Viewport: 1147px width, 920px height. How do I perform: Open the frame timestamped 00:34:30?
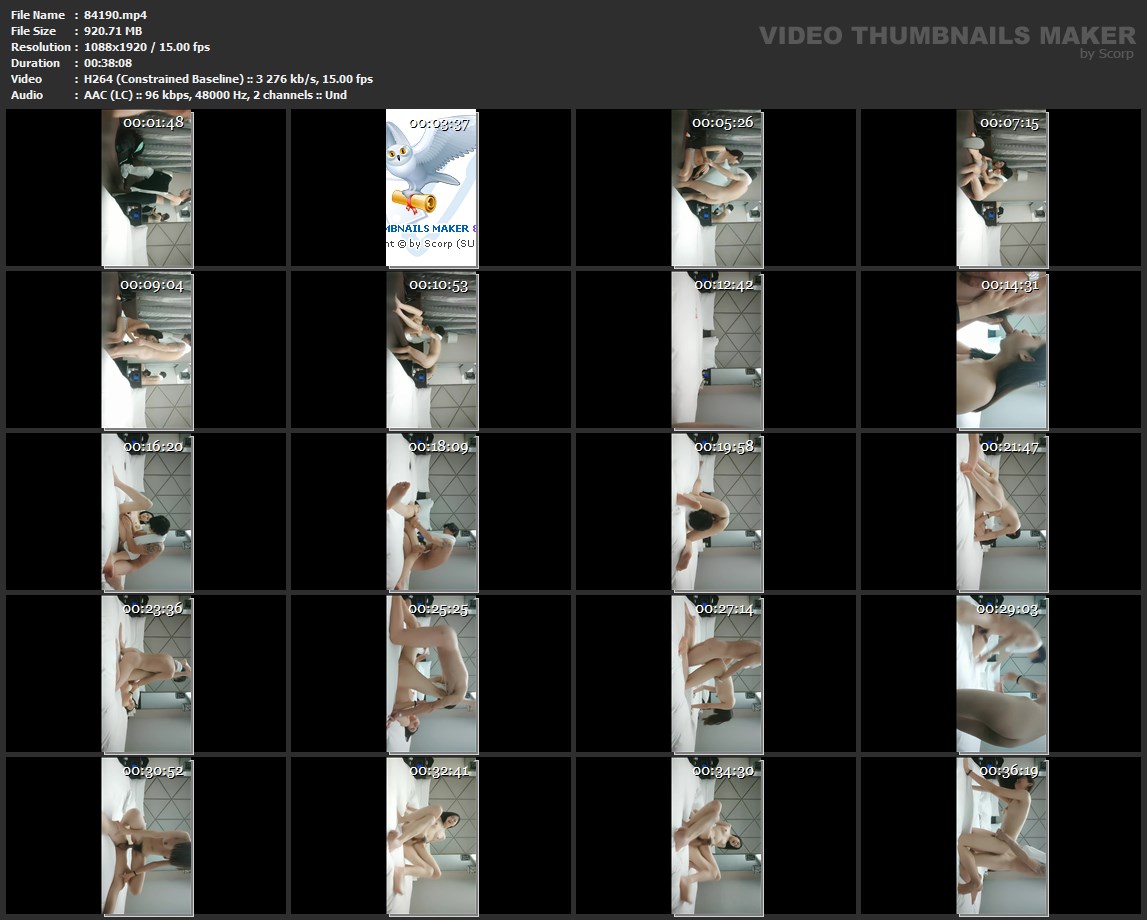pos(717,836)
